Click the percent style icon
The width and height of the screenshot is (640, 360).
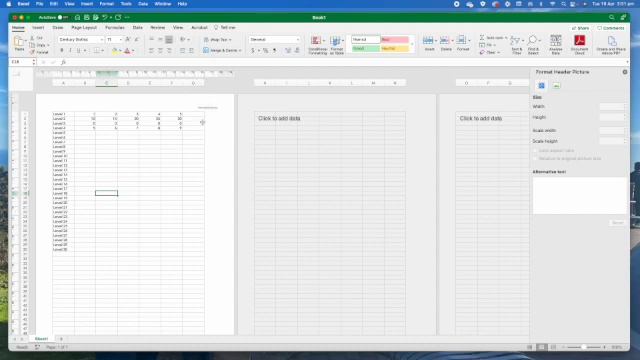[x=266, y=51]
